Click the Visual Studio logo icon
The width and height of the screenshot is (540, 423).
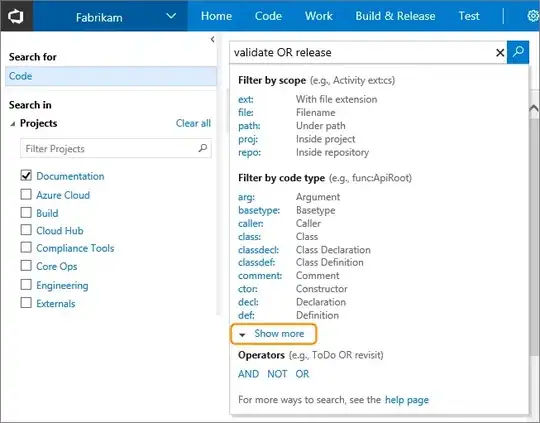click(x=16, y=16)
